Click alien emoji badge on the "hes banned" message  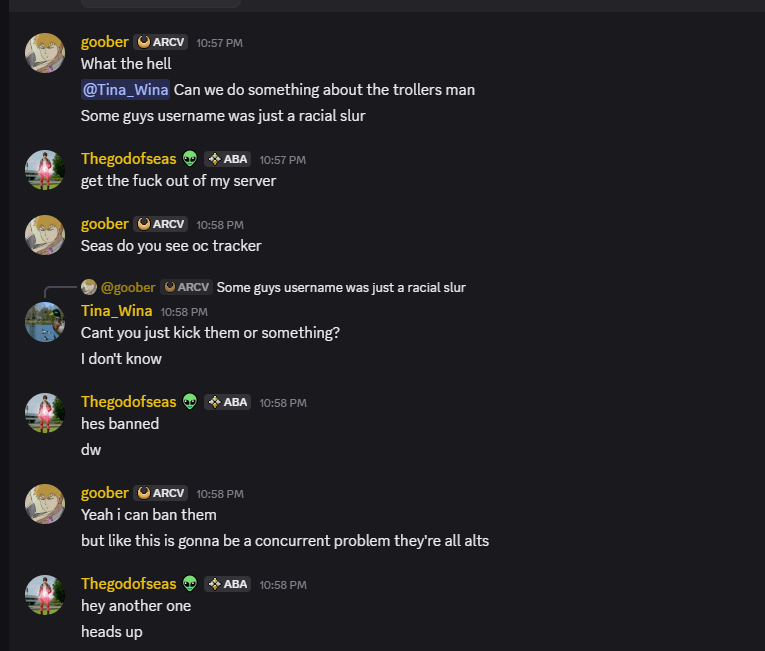click(190, 402)
